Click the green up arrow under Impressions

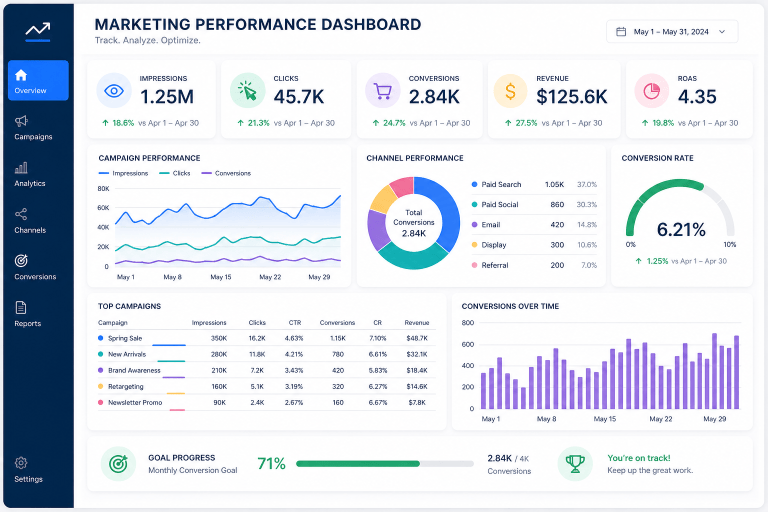click(x=105, y=123)
